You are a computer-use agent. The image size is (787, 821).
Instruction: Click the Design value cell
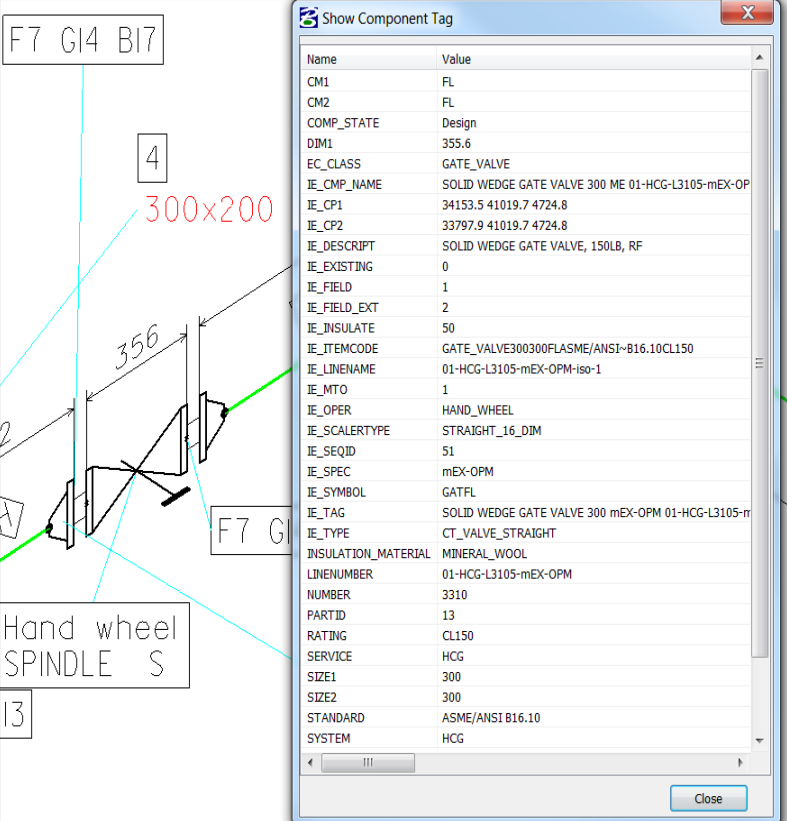459,123
